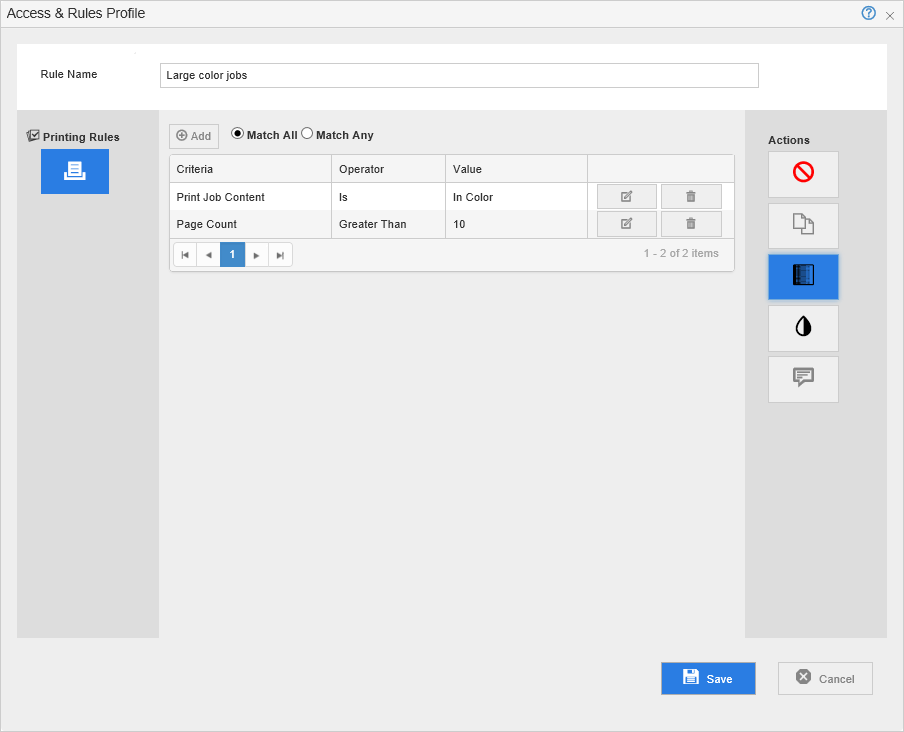Viewport: 904px width, 732px height.
Task: Click the Operator column header
Action: [x=388, y=169]
